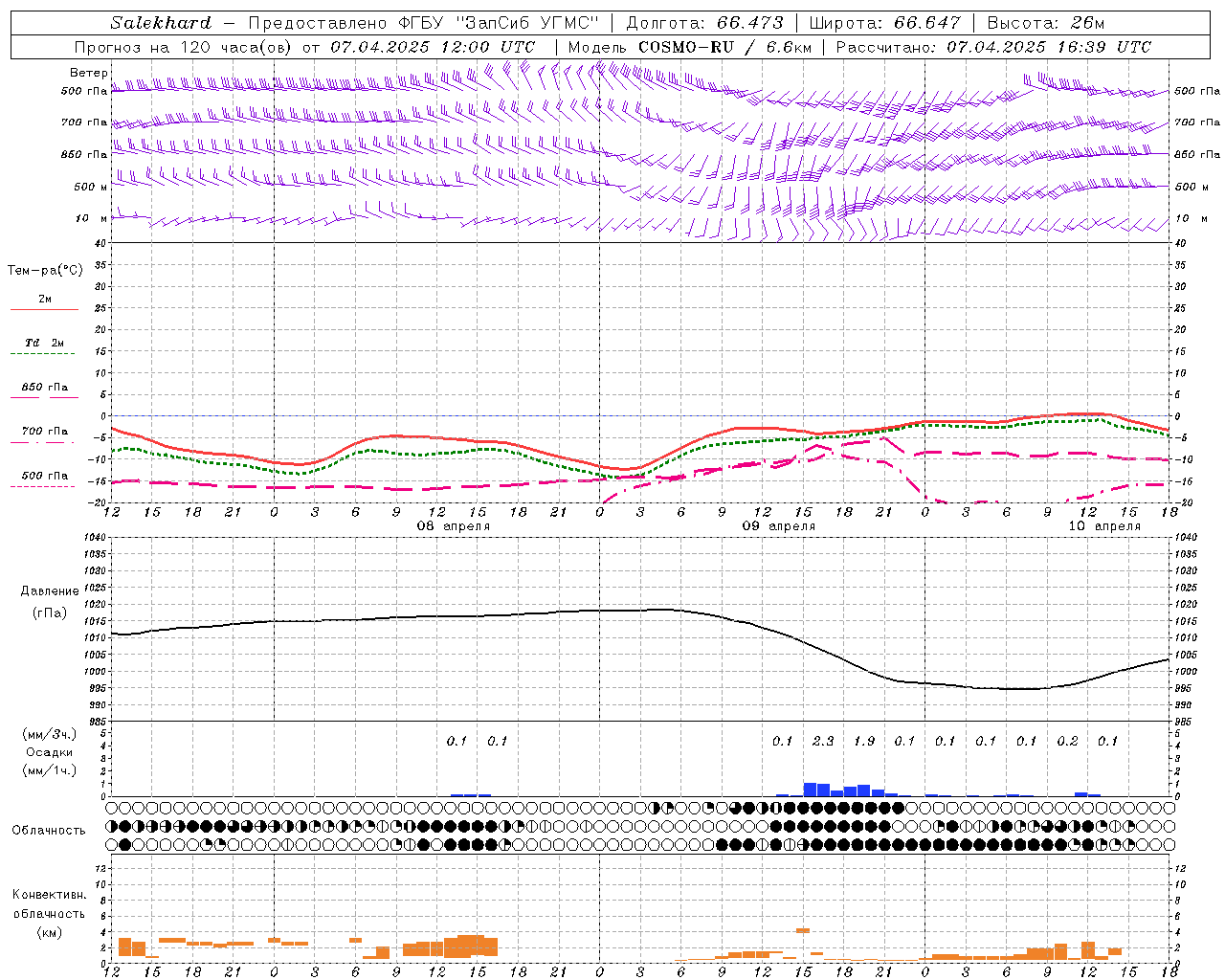Click the "(мм/1ч.)" precipitation unit label

pyautogui.click(x=50, y=770)
